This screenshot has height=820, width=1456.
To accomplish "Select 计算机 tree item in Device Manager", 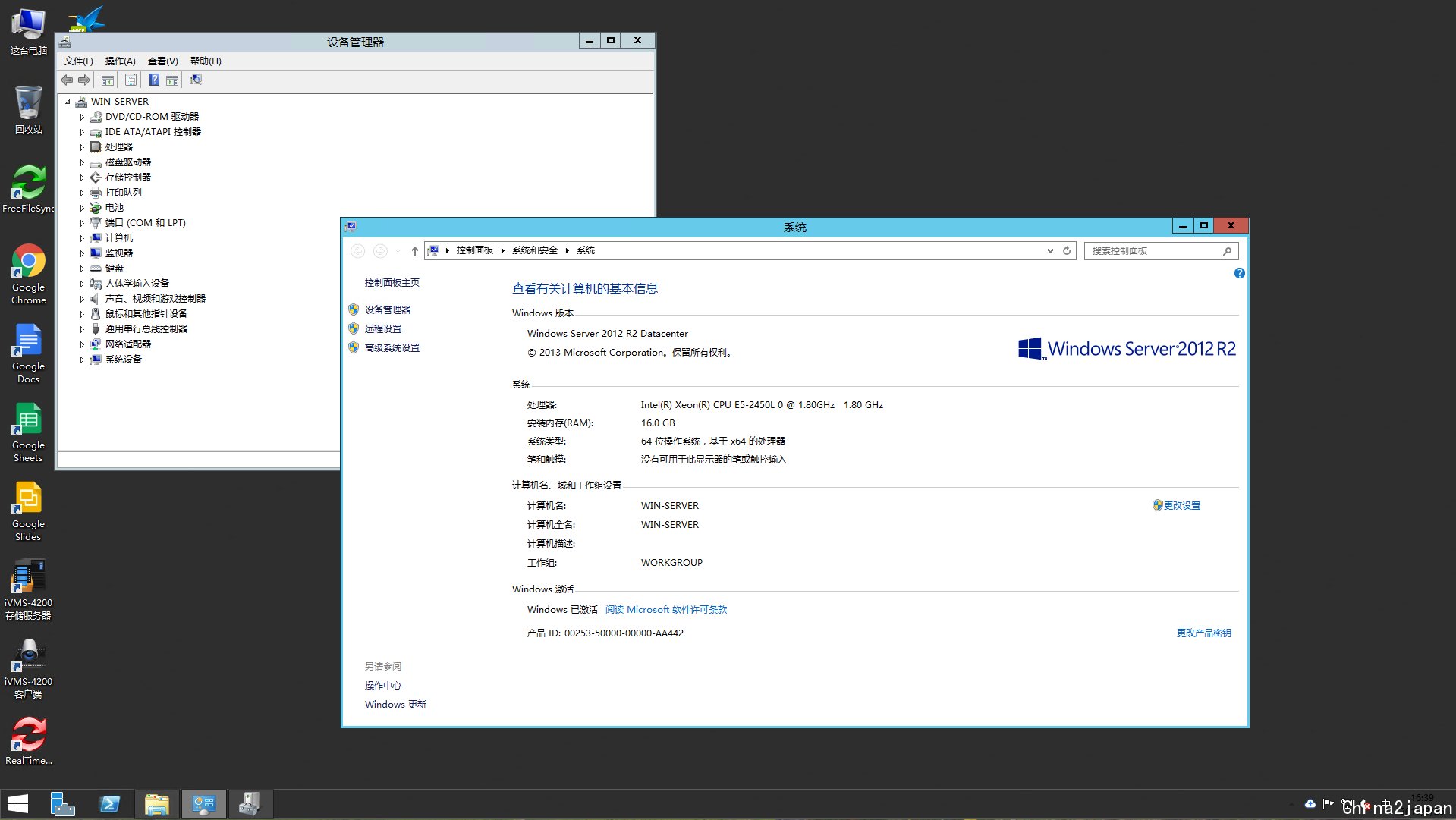I will pos(119,238).
